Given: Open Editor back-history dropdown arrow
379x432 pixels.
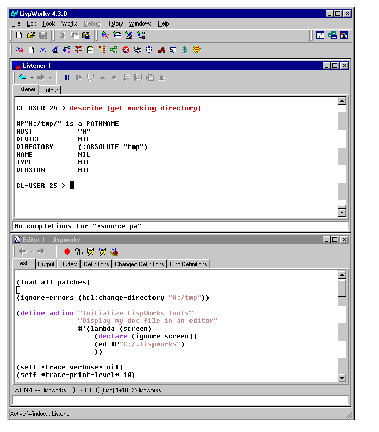Looking at the screenshot, I should coord(32,252).
